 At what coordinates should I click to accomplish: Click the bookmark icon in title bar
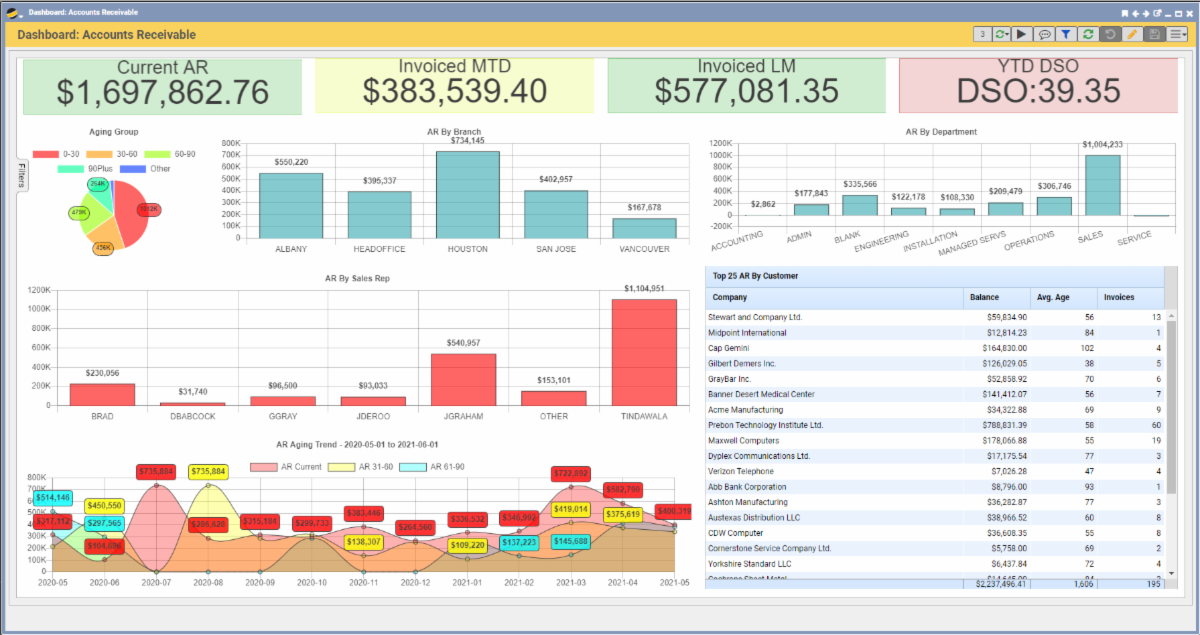1125,13
